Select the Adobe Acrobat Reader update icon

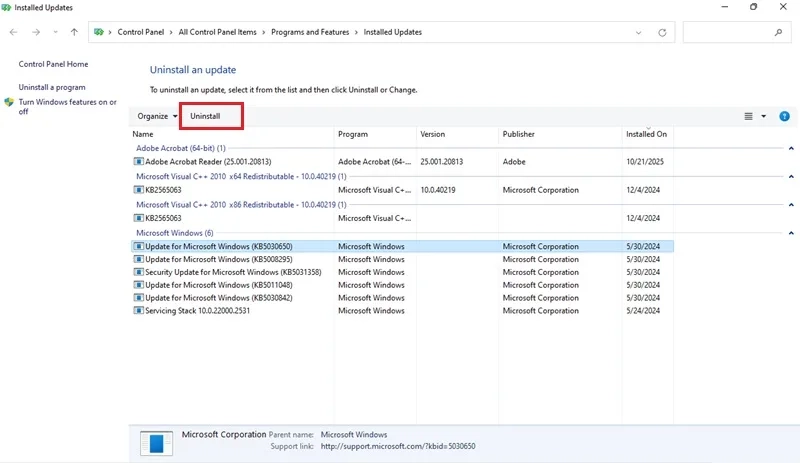pos(138,161)
